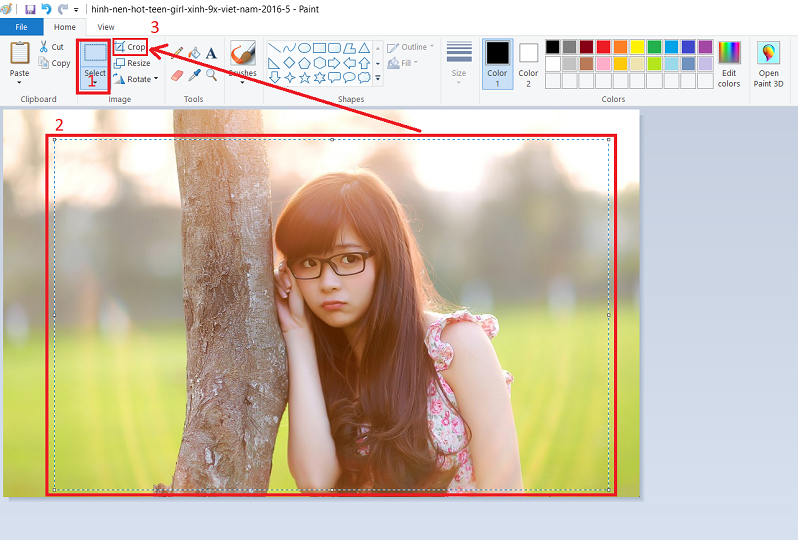Click the Resize button
Screen dimensions: 798x540
[132, 63]
